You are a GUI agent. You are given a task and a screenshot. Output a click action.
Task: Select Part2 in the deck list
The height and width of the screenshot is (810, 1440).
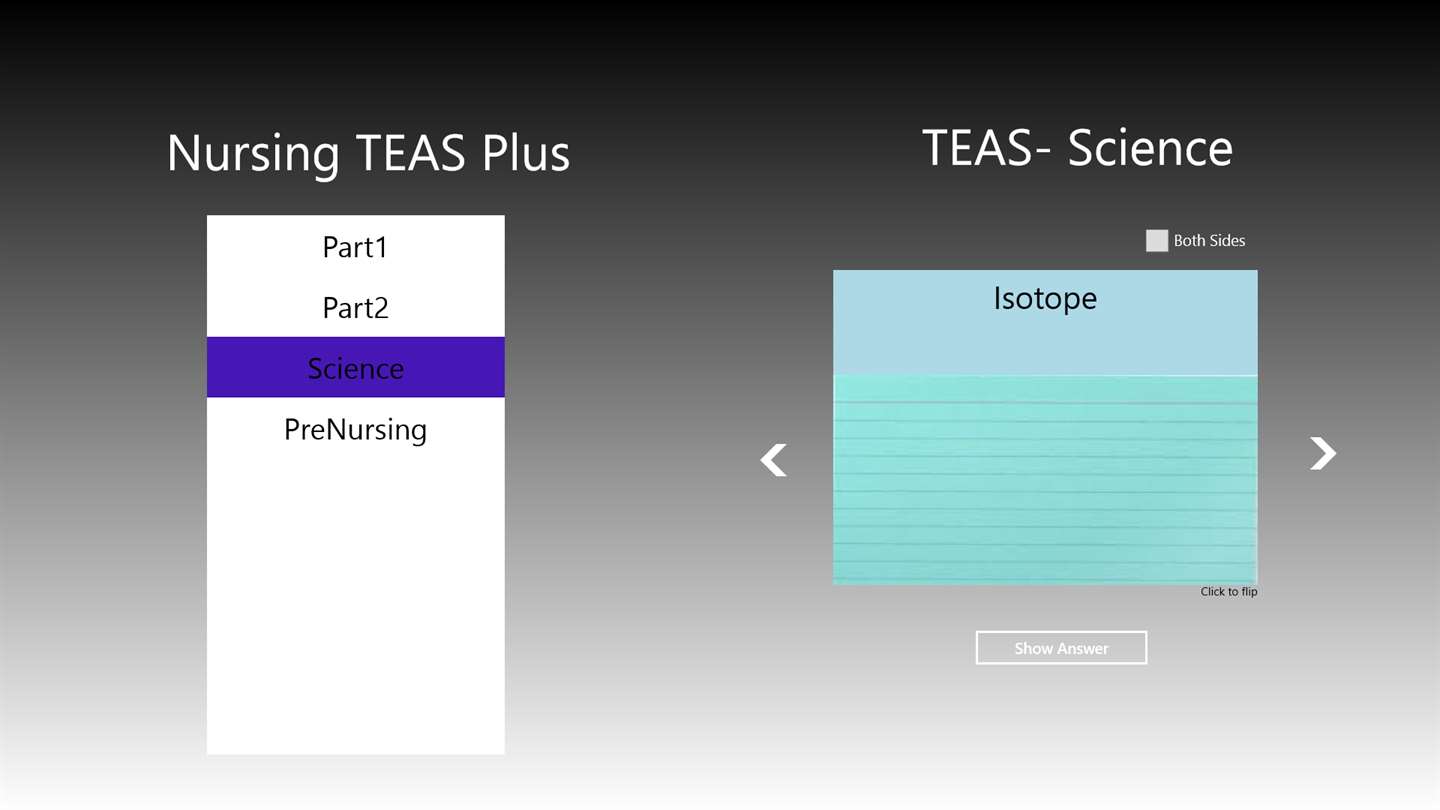[355, 307]
